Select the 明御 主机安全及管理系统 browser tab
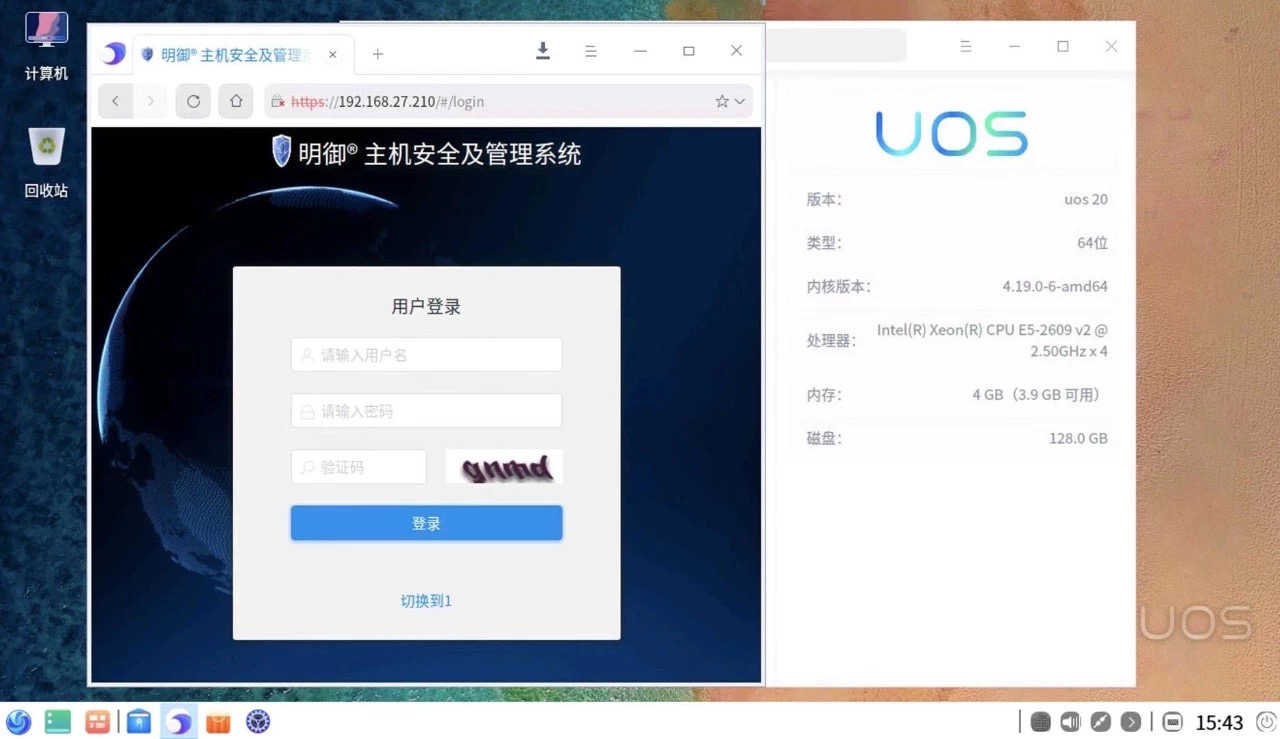 (x=244, y=54)
